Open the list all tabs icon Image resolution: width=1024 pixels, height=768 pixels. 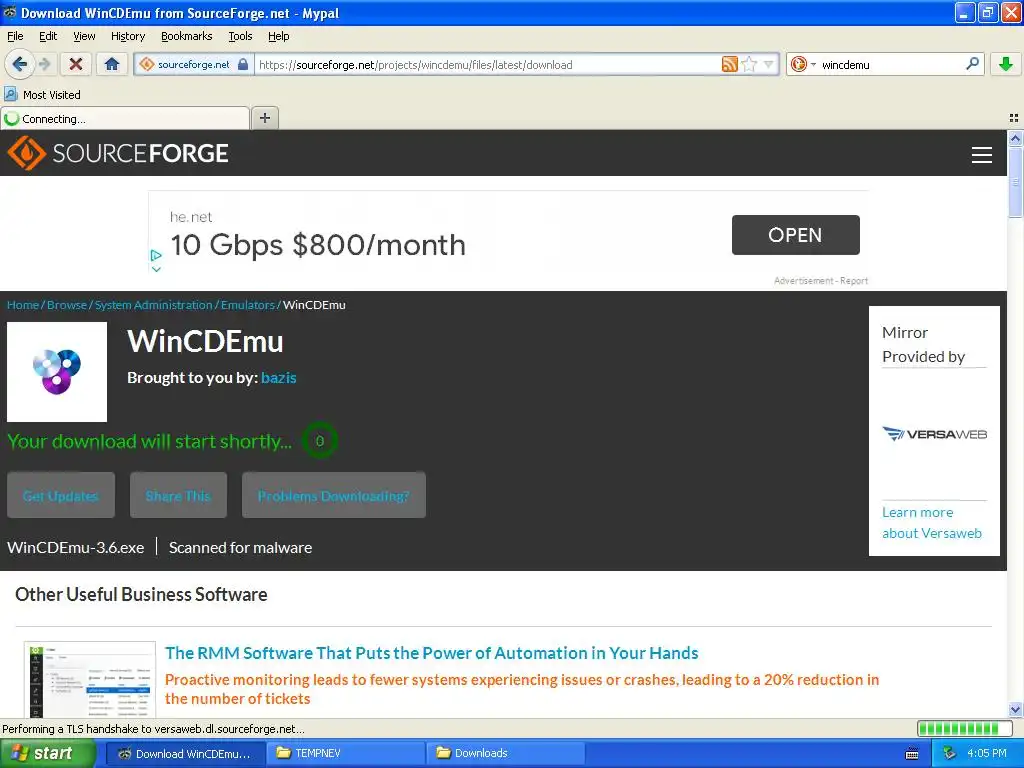(x=1014, y=118)
